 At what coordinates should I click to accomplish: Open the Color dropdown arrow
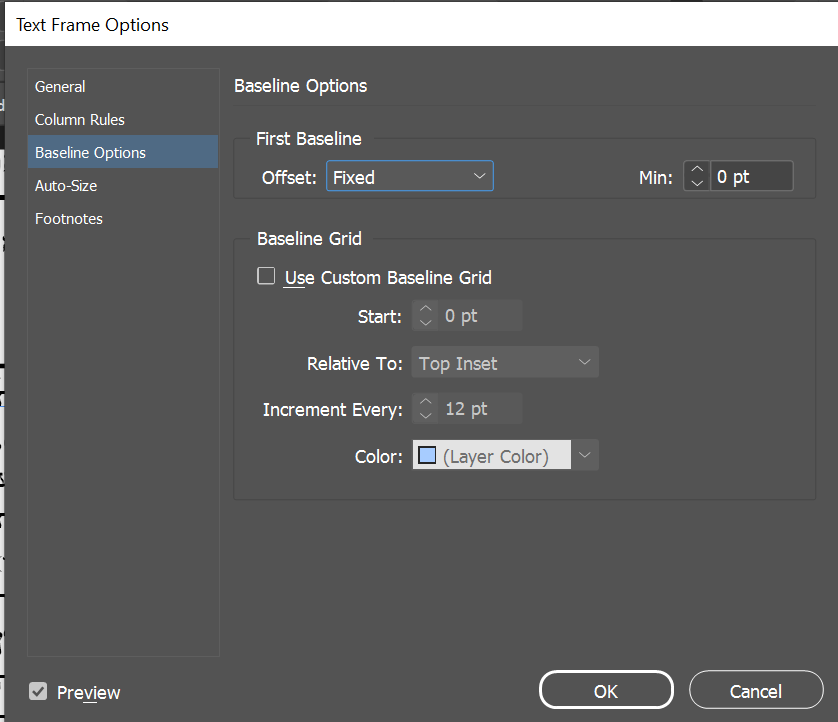pos(585,456)
